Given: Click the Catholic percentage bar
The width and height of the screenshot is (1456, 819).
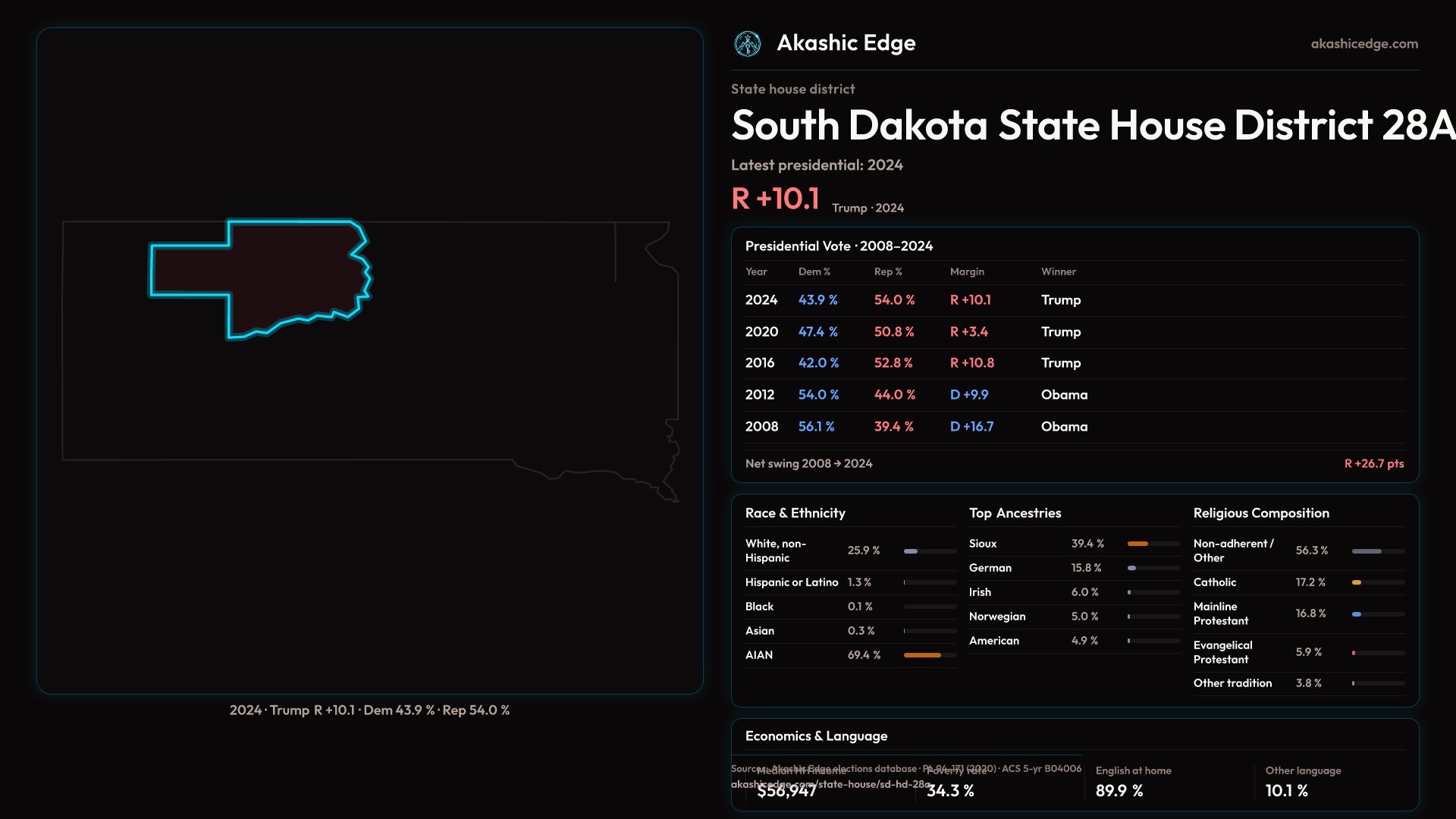Looking at the screenshot, I should point(1377,582).
